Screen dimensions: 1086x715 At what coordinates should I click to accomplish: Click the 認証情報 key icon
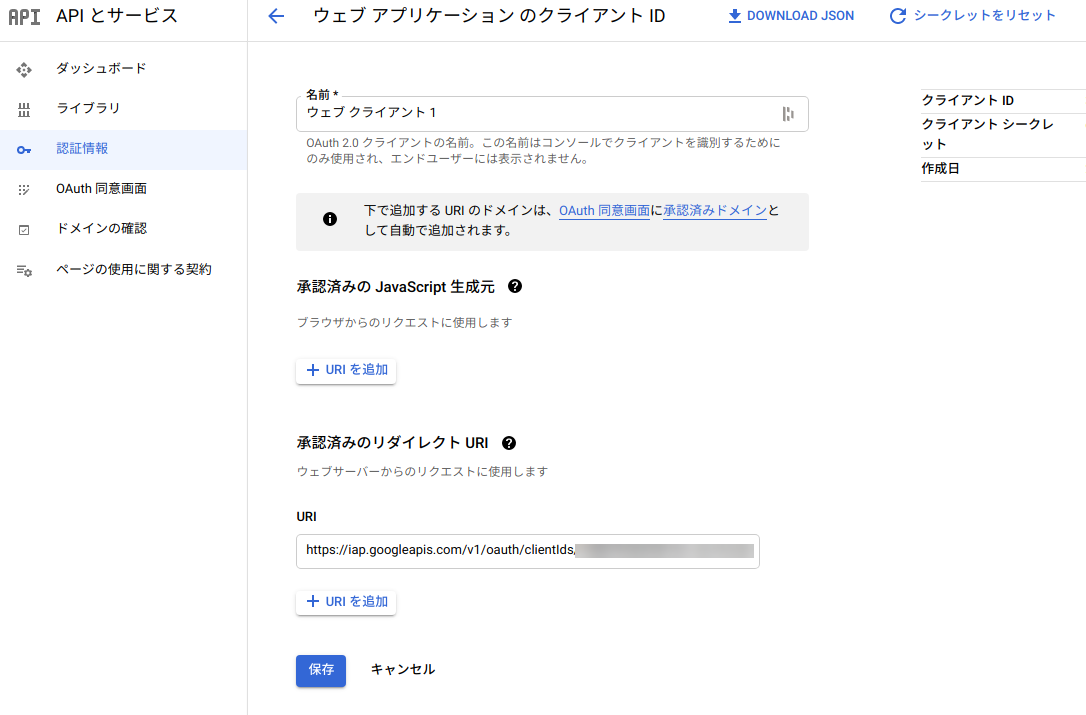coord(23,148)
